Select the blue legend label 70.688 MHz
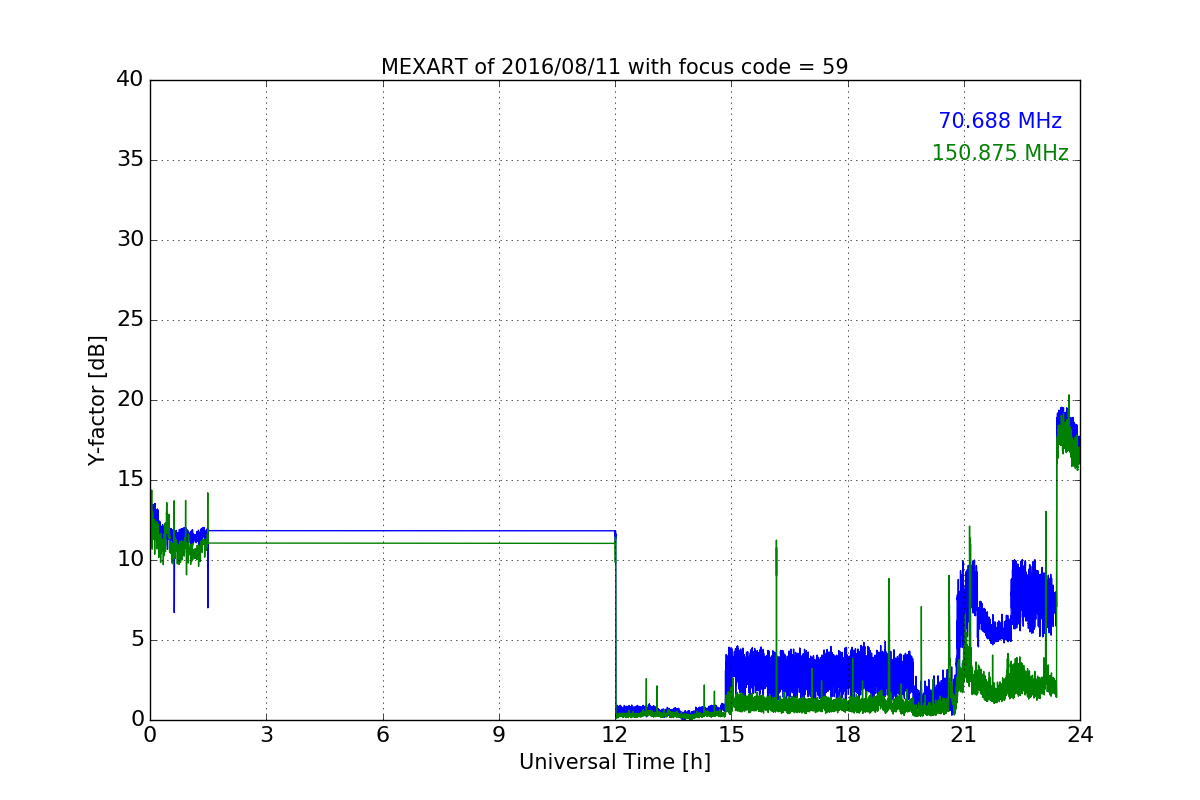Screen dimensions: 1200x800 click(x=1000, y=121)
